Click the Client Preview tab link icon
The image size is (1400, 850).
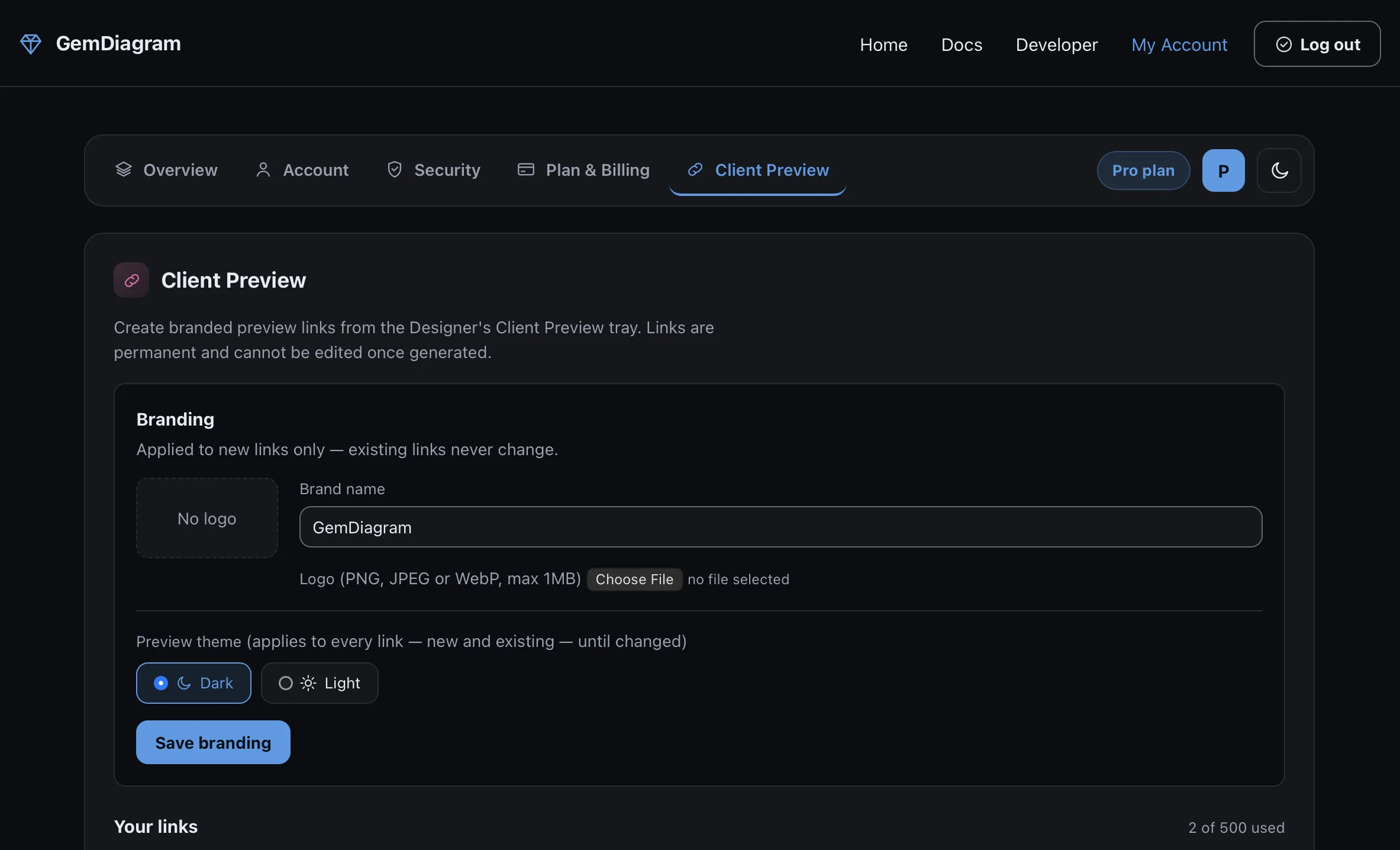tap(695, 170)
